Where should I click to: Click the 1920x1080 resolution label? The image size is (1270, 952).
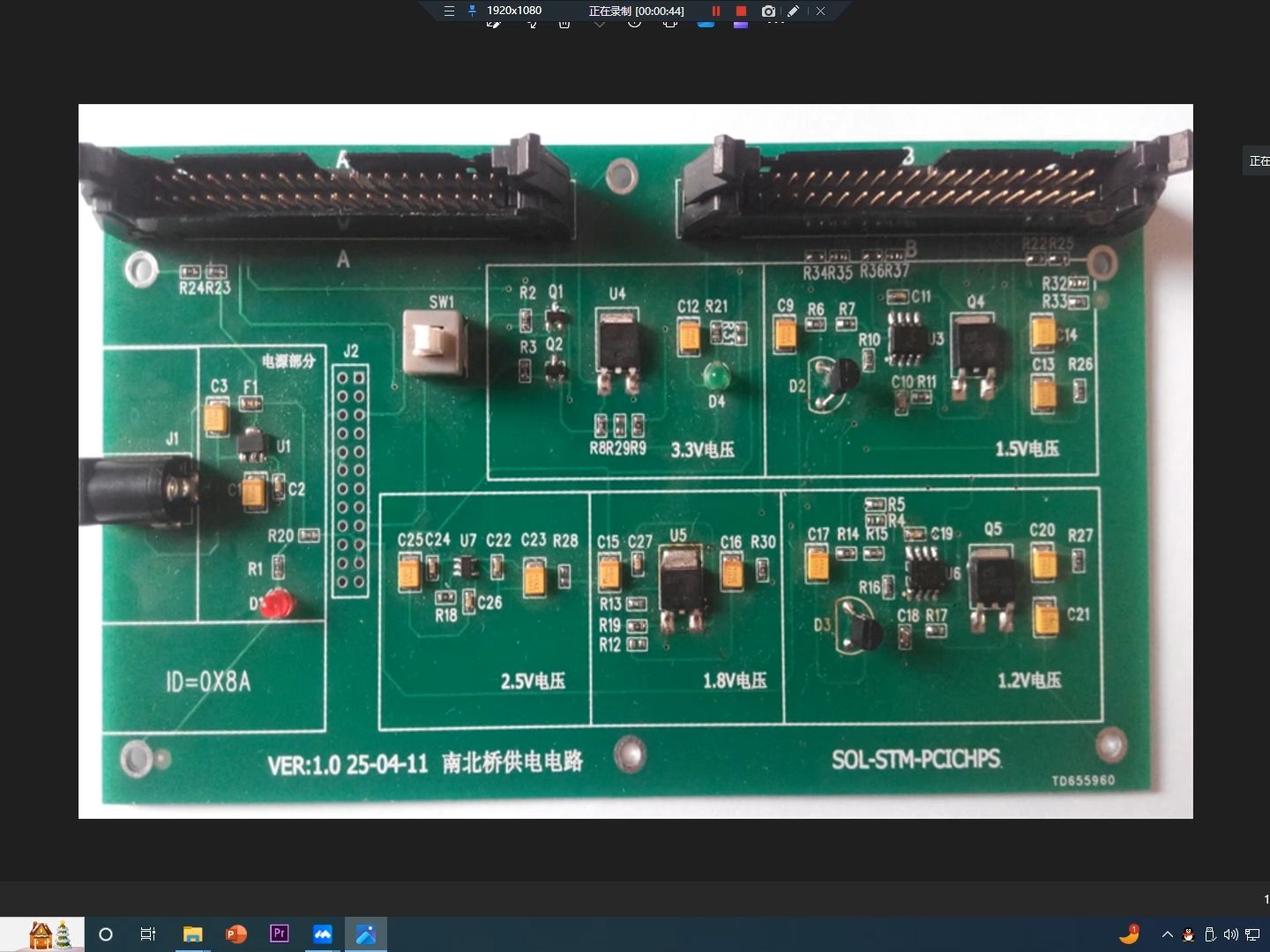514,11
